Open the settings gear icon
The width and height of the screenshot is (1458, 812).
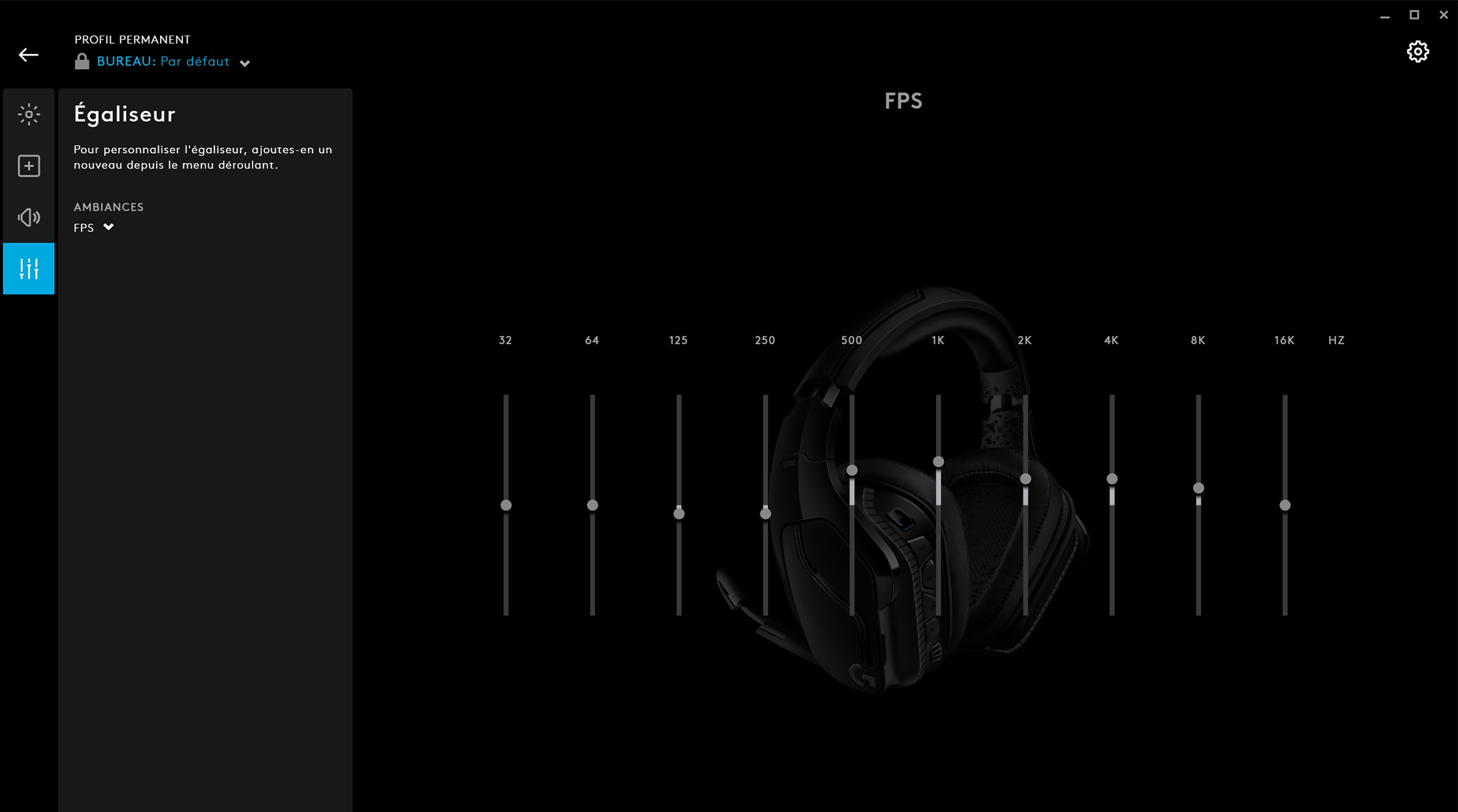coord(1417,51)
